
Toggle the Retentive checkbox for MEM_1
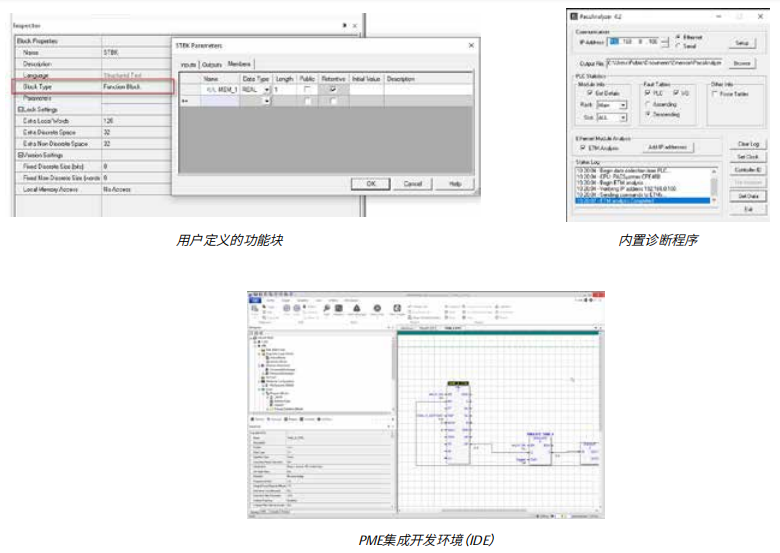(333, 90)
